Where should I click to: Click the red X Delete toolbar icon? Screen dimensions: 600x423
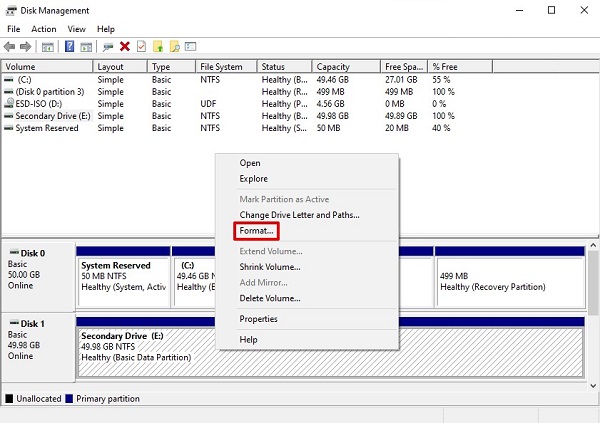point(125,46)
